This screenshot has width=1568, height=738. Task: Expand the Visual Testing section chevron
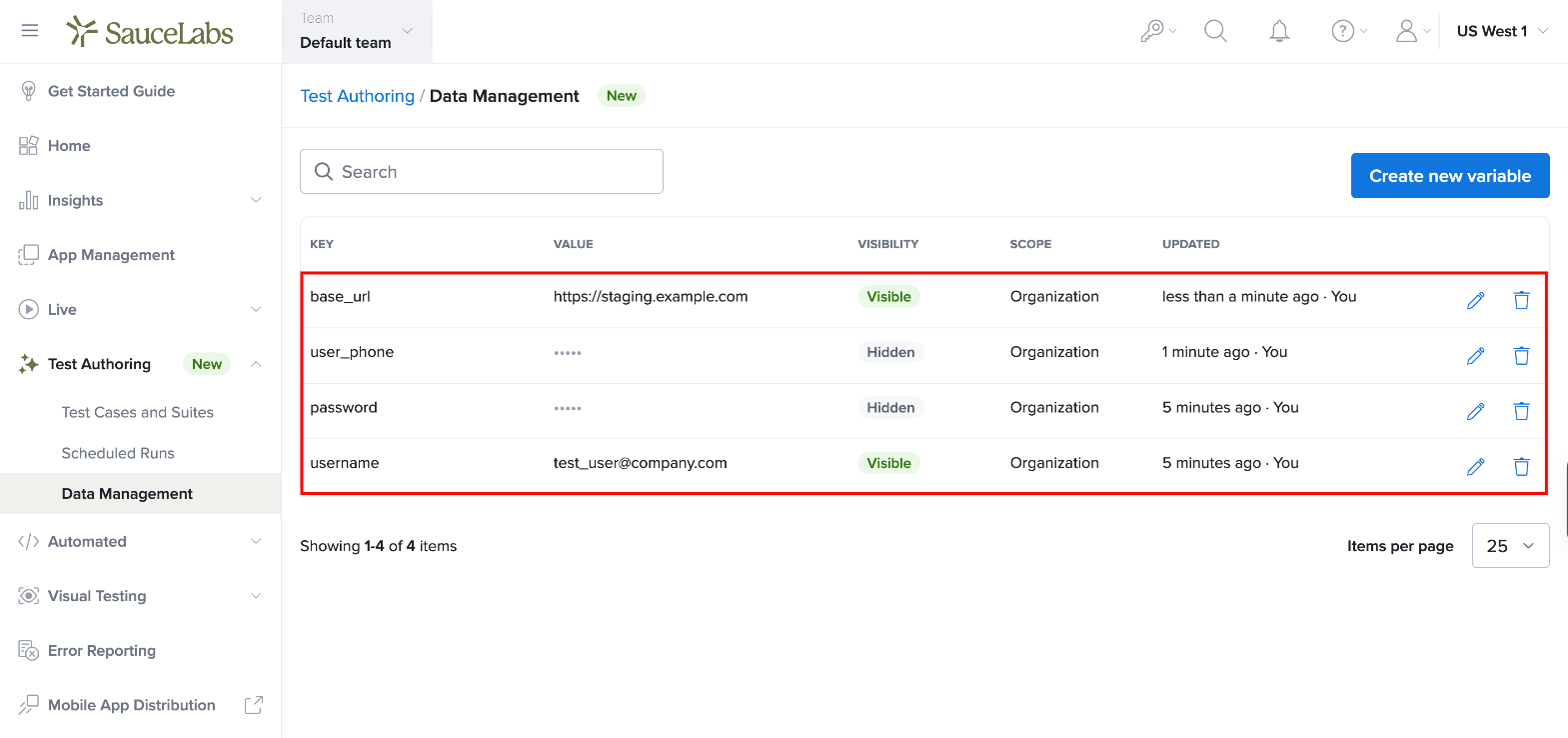pos(256,596)
